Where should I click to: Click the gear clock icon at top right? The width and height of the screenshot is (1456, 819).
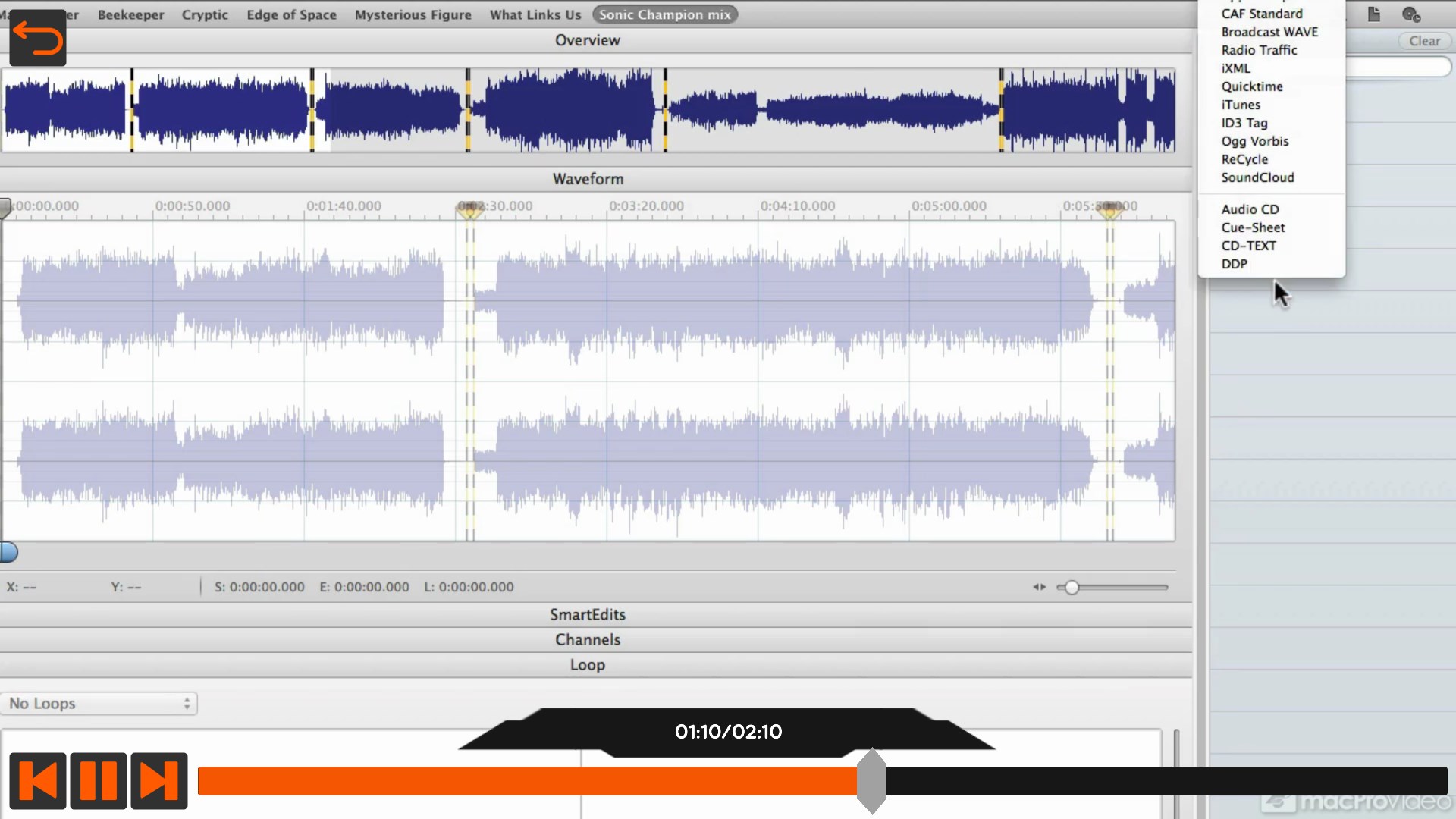[x=1410, y=14]
